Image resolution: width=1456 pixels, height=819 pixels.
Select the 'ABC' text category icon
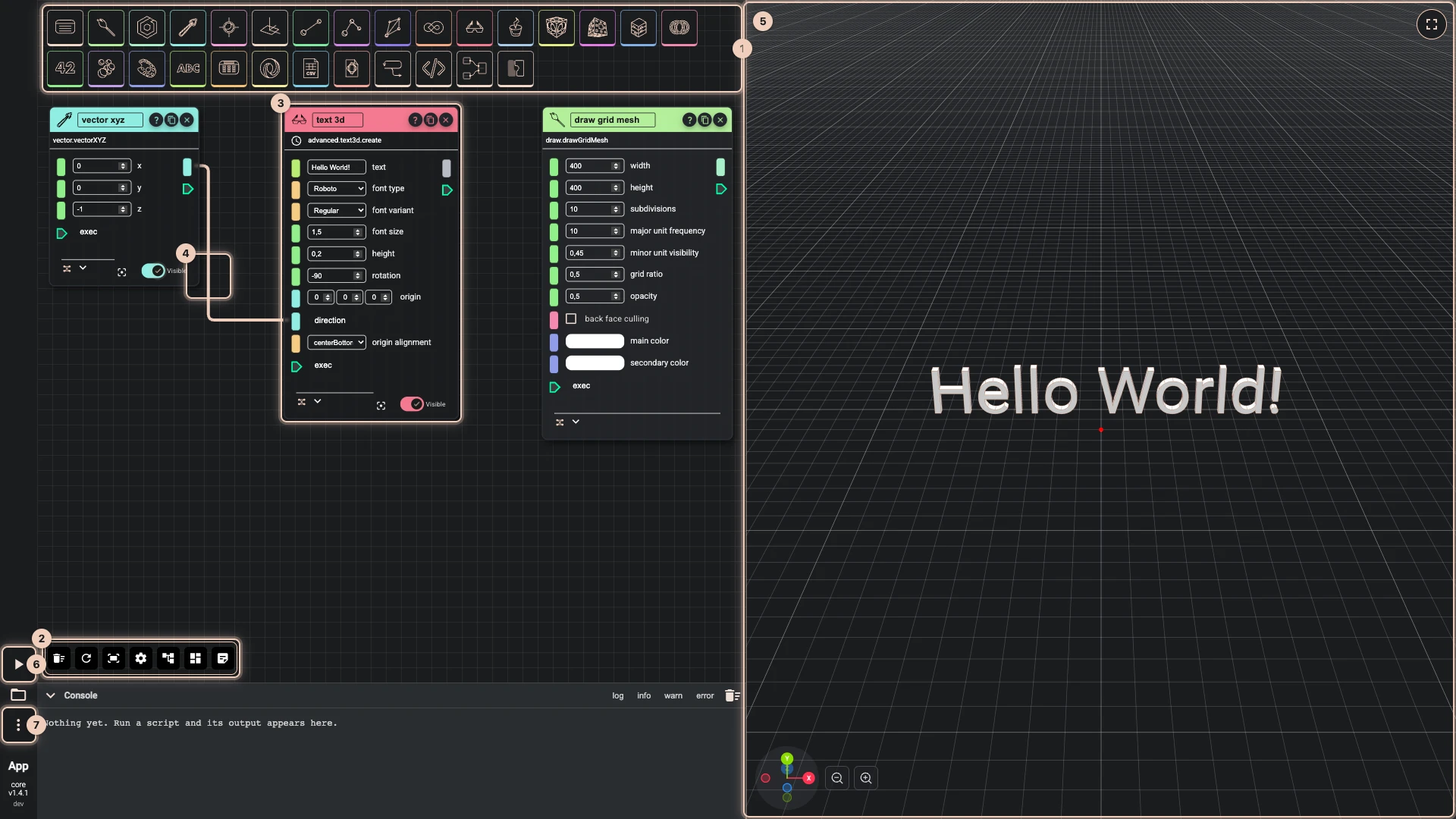[188, 68]
